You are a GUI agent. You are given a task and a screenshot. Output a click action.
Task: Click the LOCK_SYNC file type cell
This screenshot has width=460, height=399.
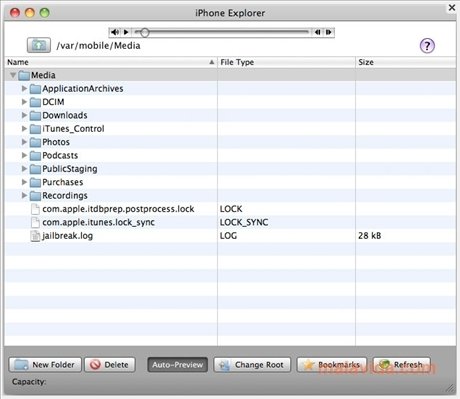click(244, 222)
